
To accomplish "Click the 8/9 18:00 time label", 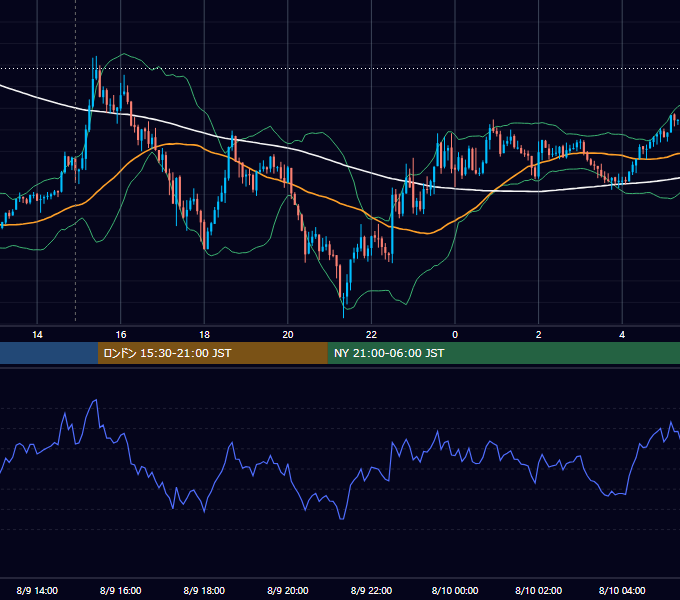I will click(x=204, y=590).
